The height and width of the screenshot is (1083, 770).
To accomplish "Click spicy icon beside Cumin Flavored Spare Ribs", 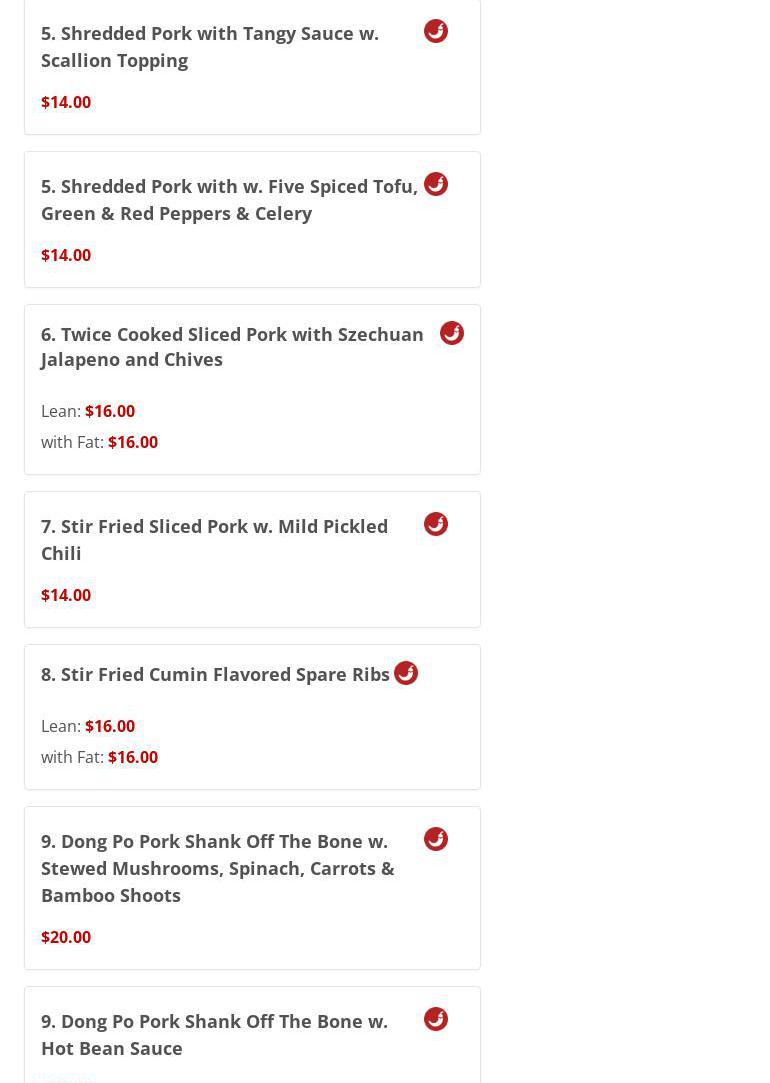I will click(x=406, y=673).
